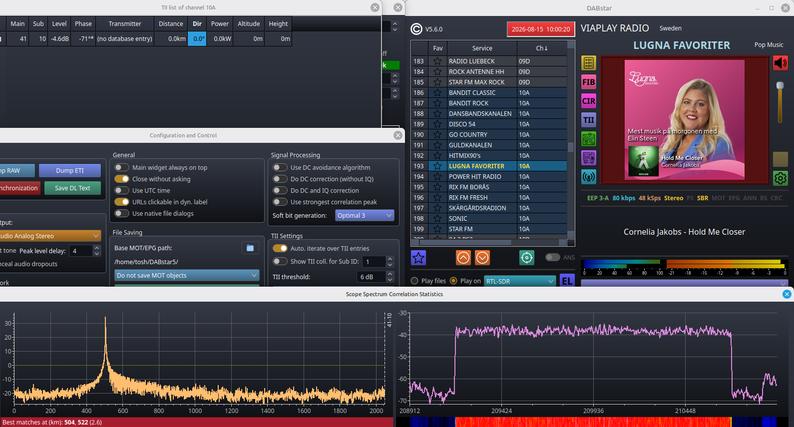The image size is (794, 427).
Task: Toggle Auto. iterate over TII entries
Action: click(x=280, y=248)
